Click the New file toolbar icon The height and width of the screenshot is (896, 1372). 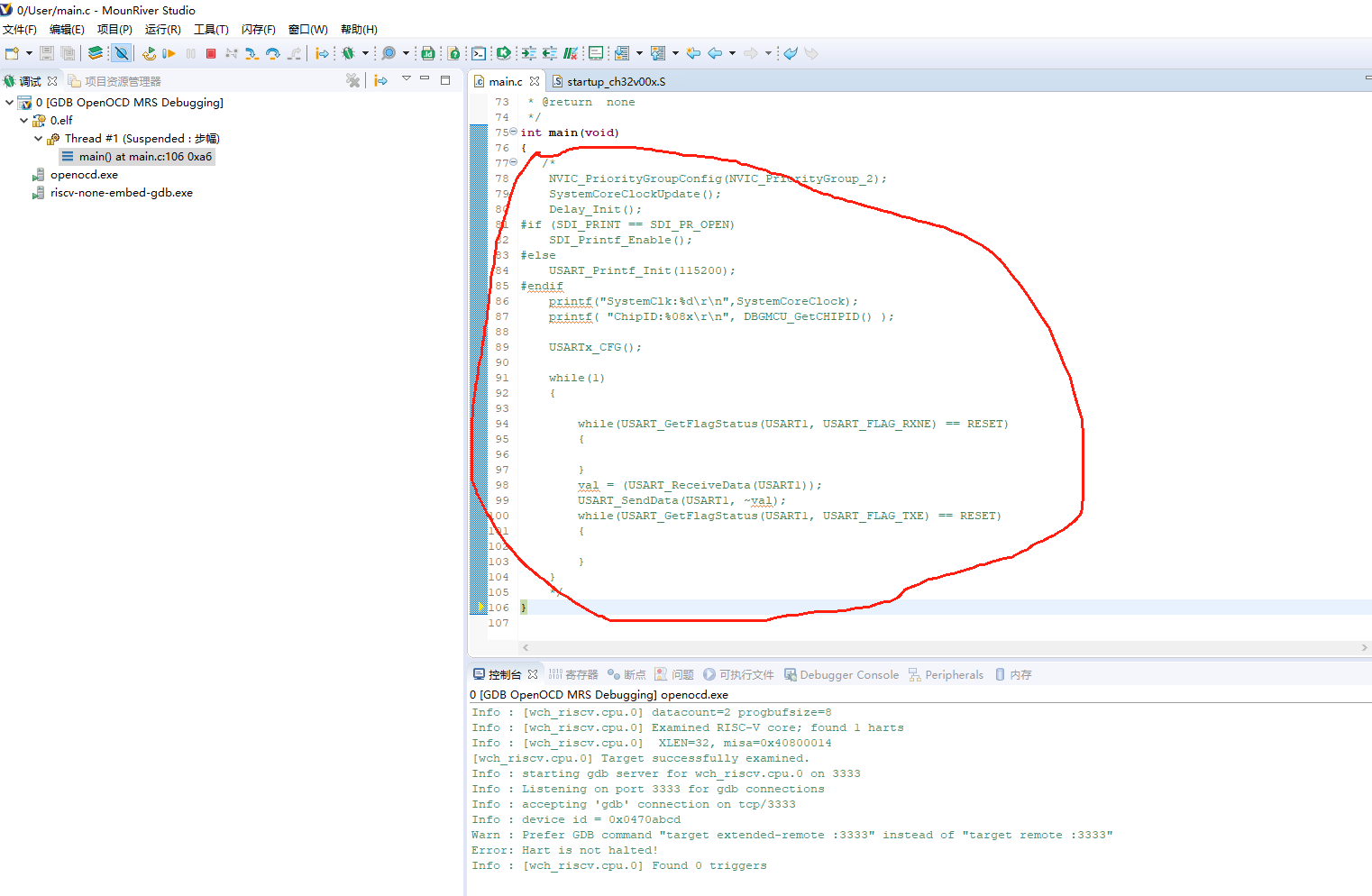click(x=12, y=53)
